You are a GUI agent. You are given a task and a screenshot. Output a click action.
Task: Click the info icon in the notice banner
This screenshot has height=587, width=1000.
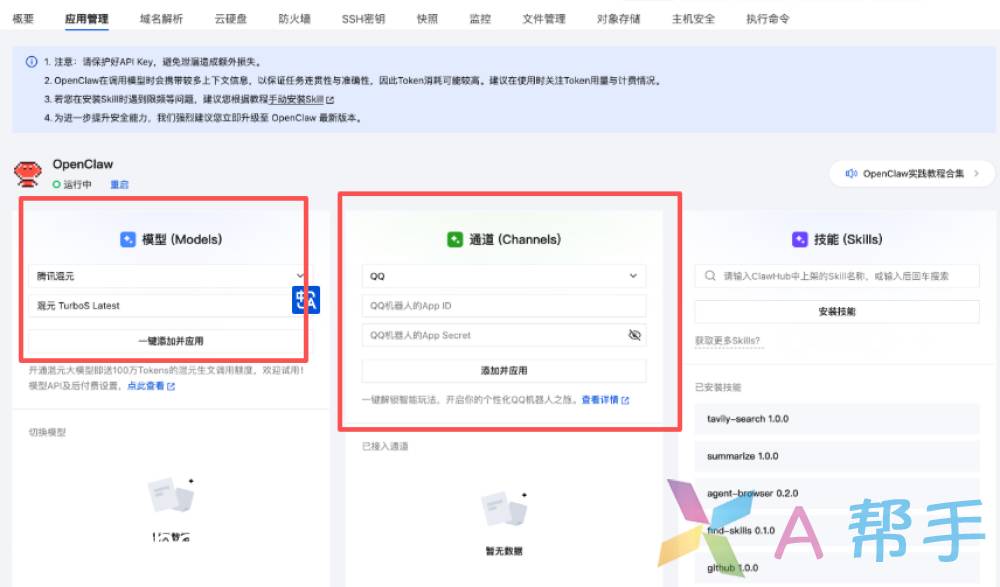pos(31,62)
